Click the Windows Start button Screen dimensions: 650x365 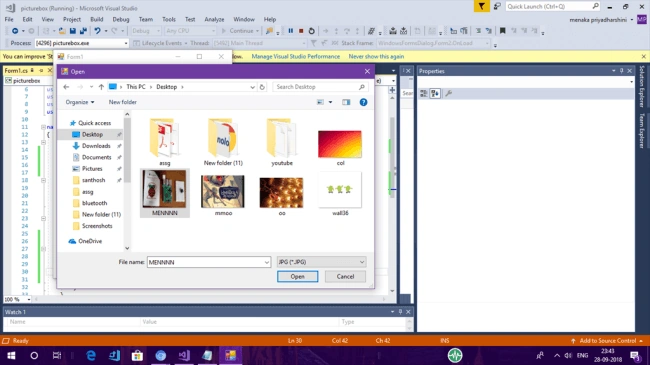click(11, 355)
